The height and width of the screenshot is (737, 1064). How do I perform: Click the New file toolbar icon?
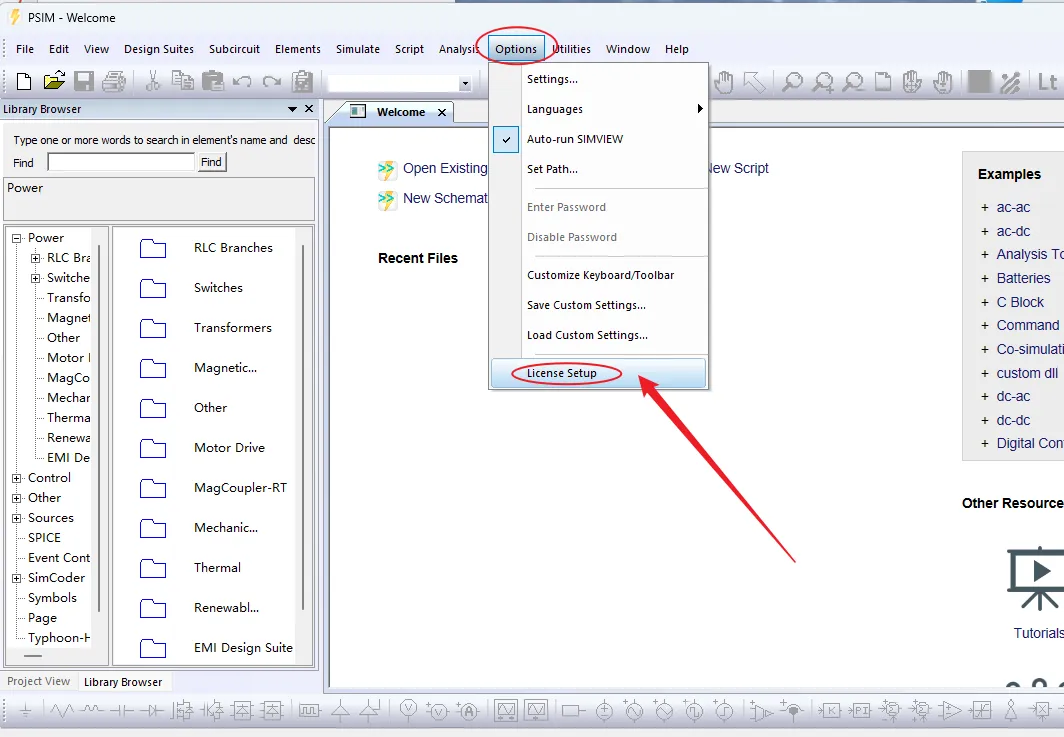point(24,81)
